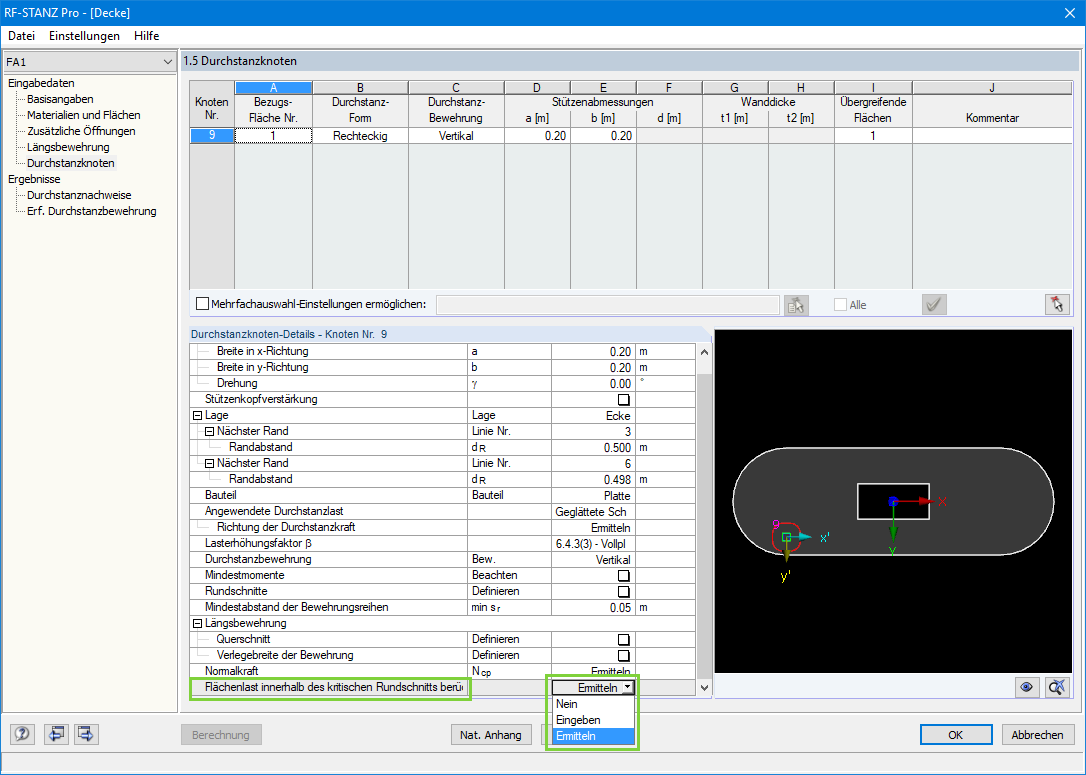This screenshot has width=1086, height=775.
Task: Toggle the Mindestmomente Beachten checkbox
Action: pos(624,576)
